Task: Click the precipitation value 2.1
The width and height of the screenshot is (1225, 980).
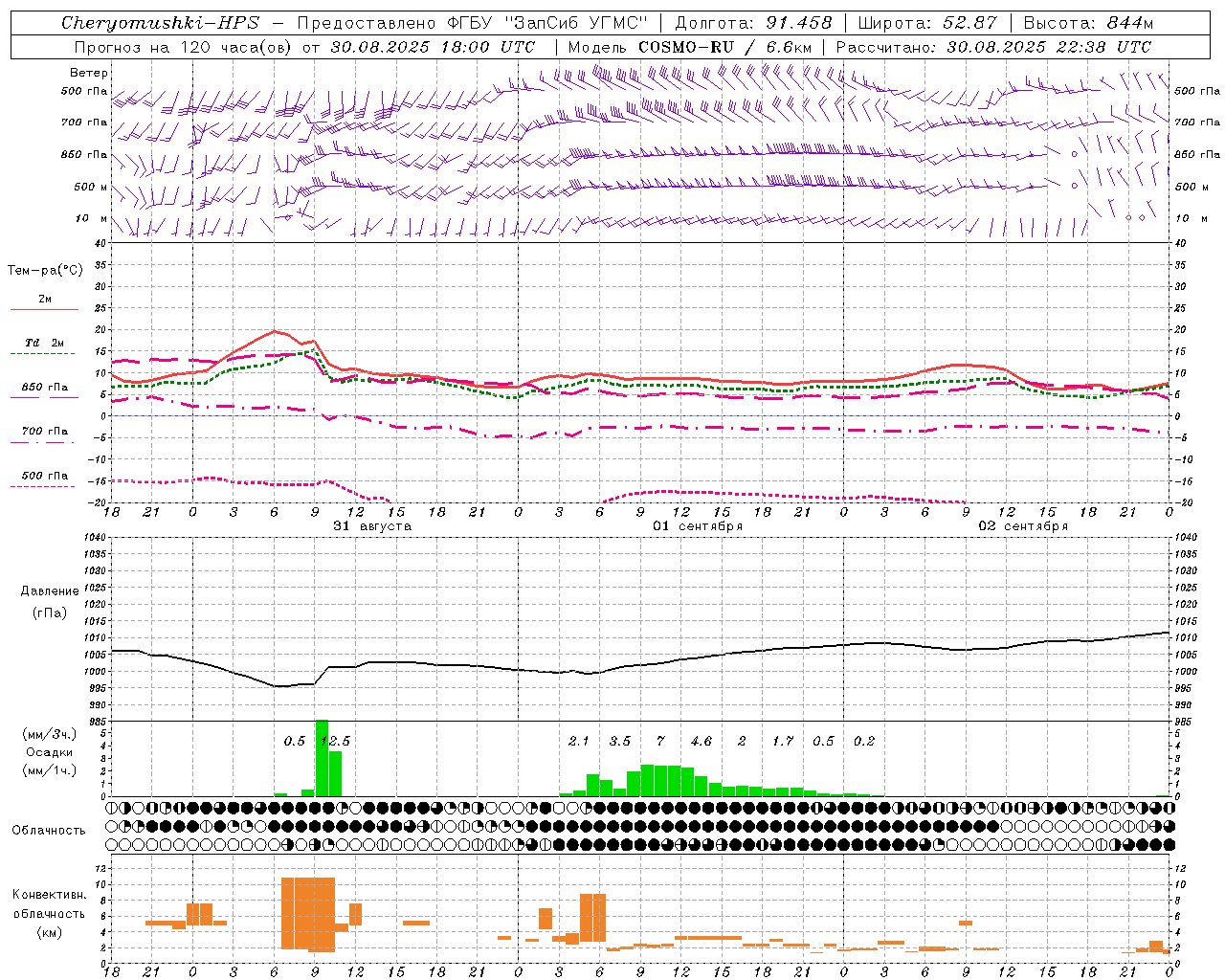Action: click(578, 741)
